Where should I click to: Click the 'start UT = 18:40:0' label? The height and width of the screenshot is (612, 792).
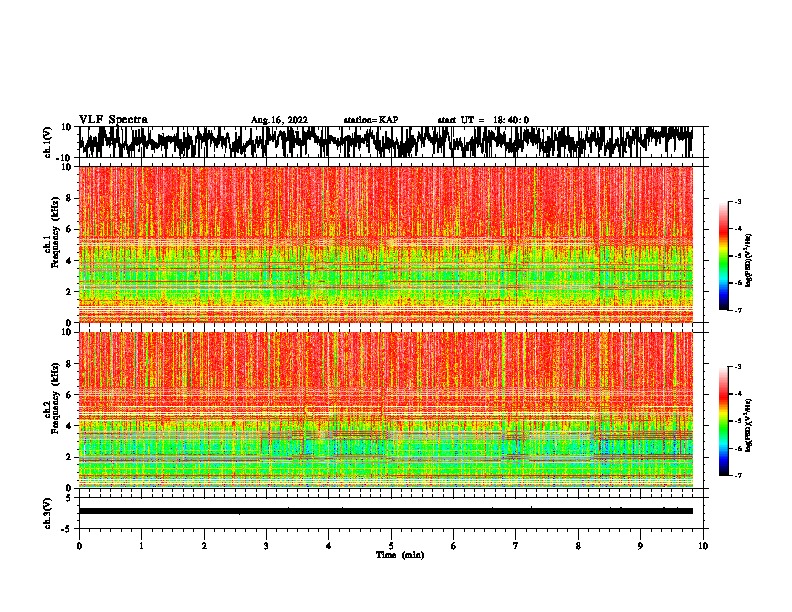[483, 120]
